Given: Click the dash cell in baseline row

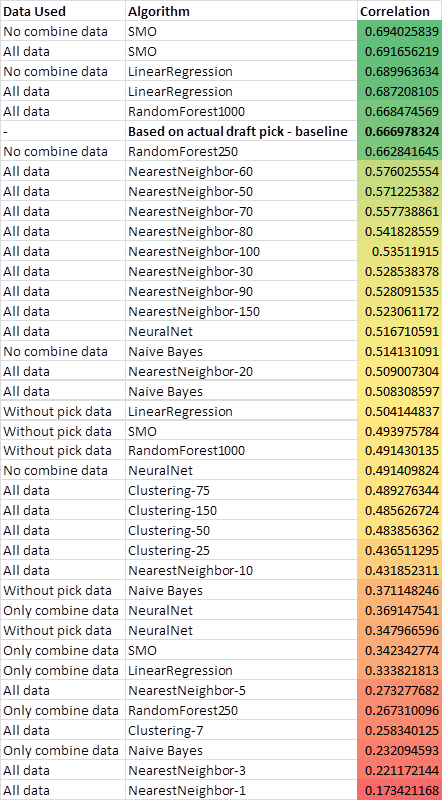Looking at the screenshot, I should tap(63, 131).
